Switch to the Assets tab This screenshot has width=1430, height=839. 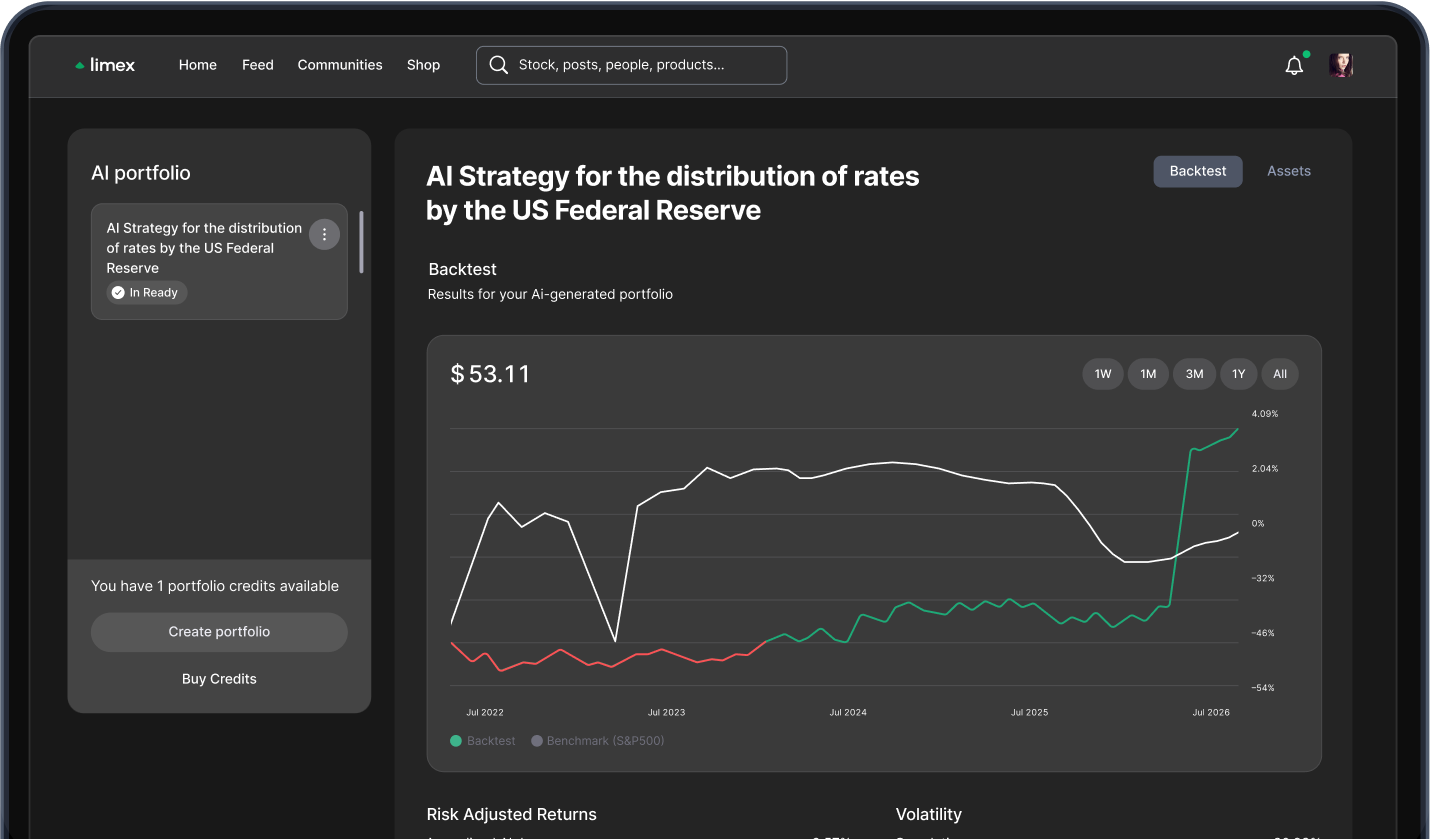1288,171
